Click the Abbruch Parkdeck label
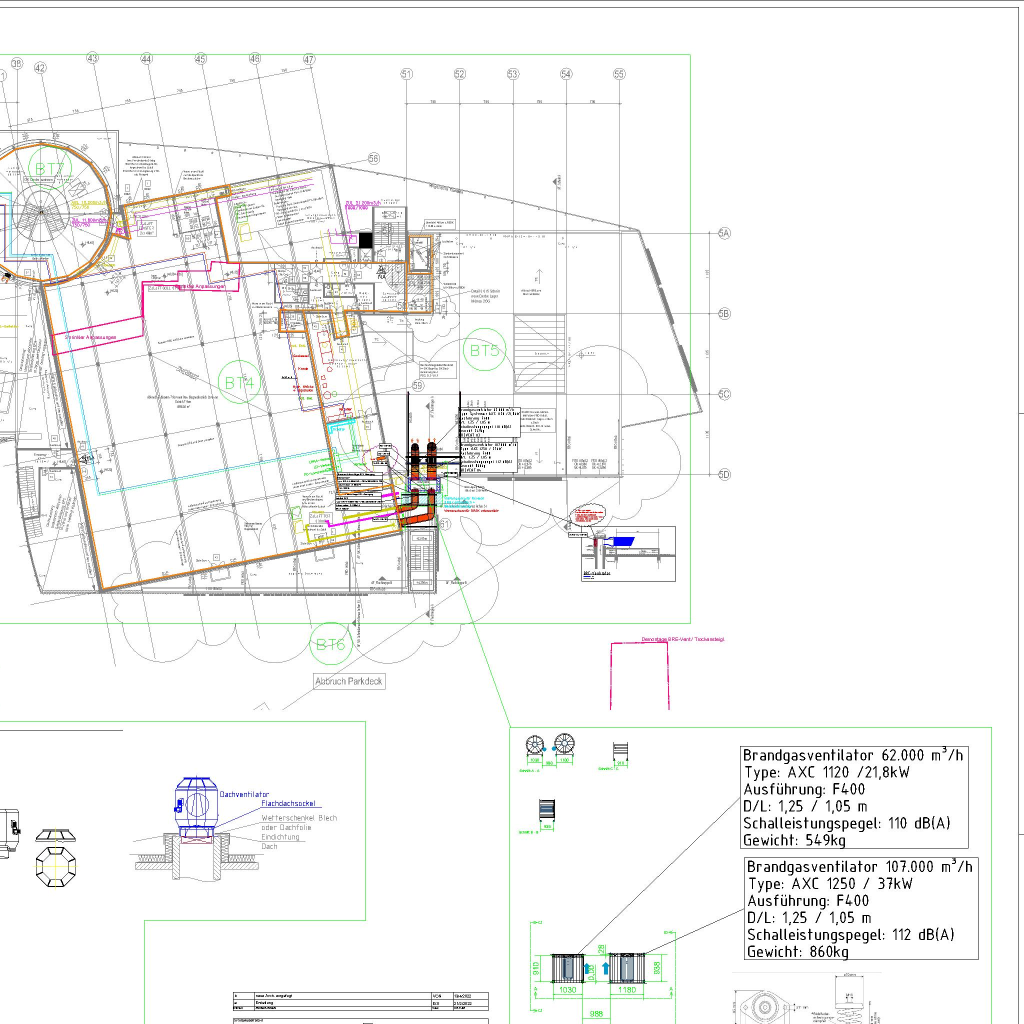Viewport: 1024px width, 1024px height. pos(349,682)
